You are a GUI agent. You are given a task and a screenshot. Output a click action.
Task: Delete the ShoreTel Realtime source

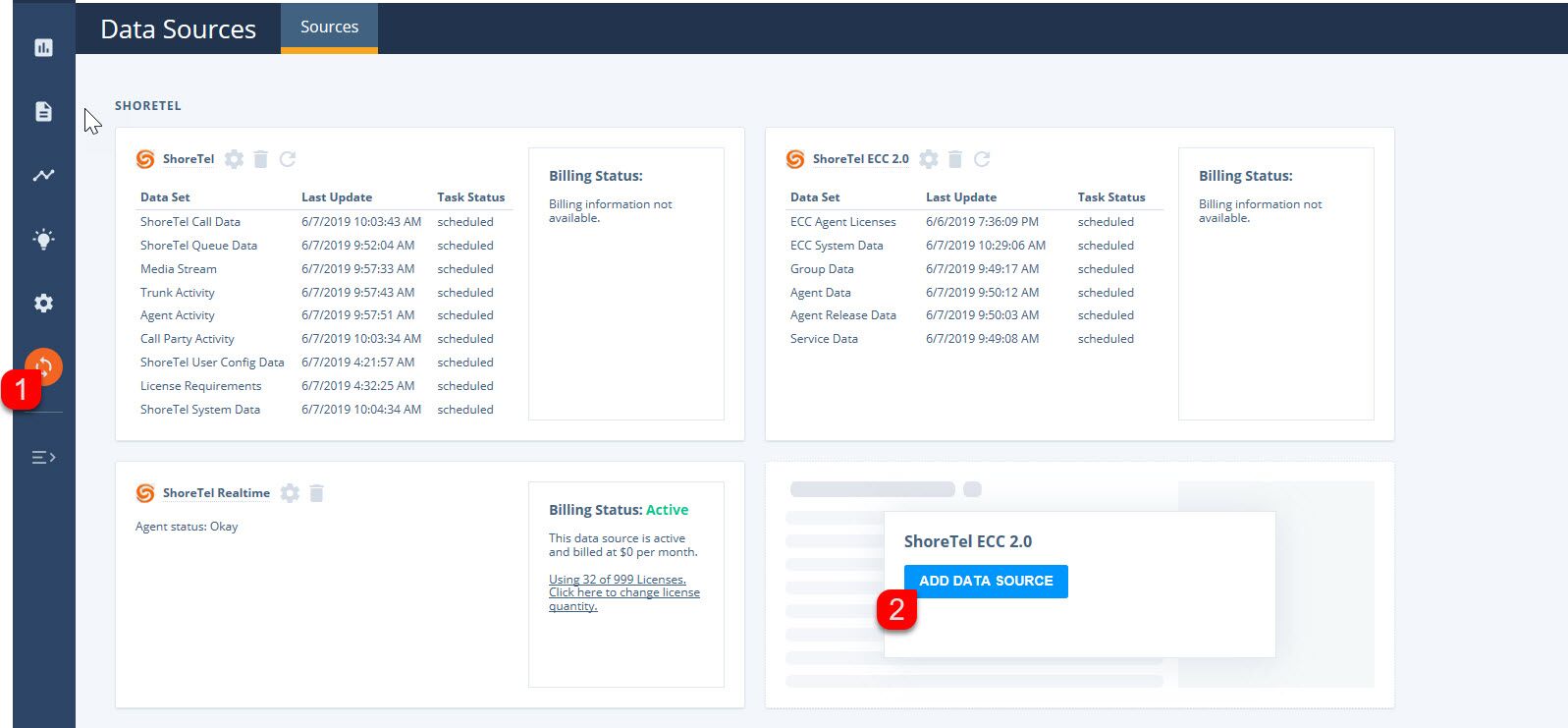click(316, 493)
